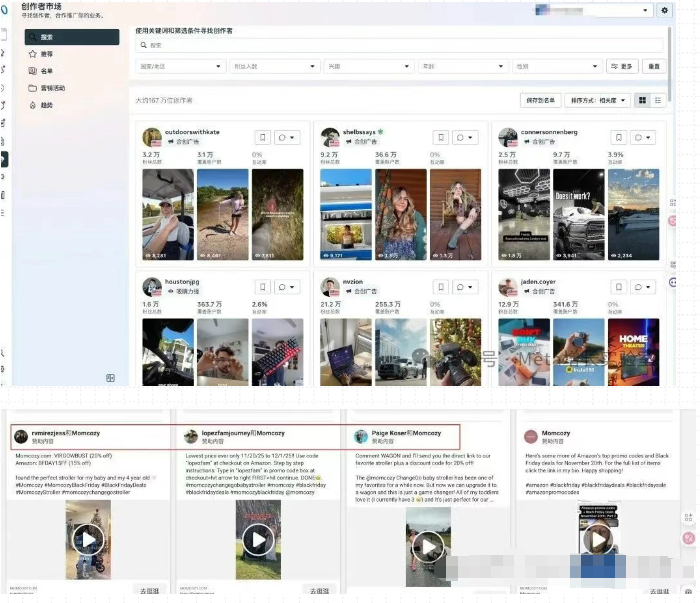Screen dimensions: 700x603
Task: Open the message menu on connersonnenberg card
Action: point(642,138)
